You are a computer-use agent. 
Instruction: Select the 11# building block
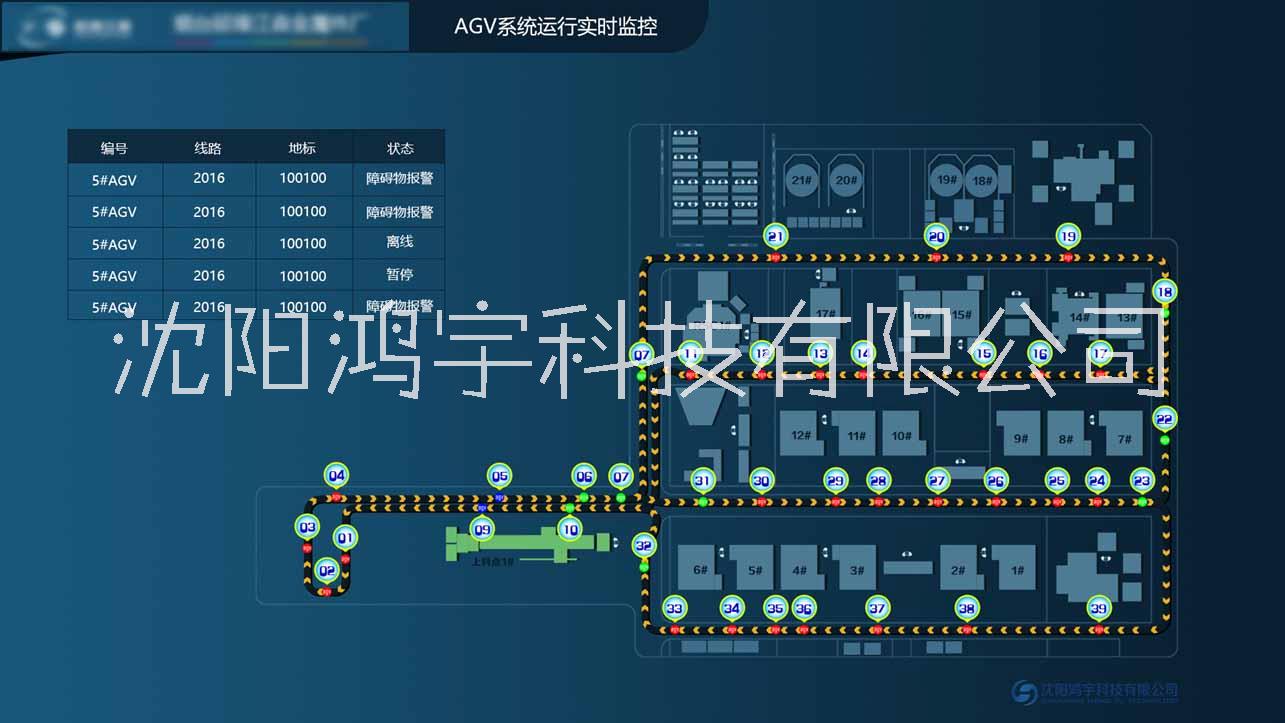855,433
